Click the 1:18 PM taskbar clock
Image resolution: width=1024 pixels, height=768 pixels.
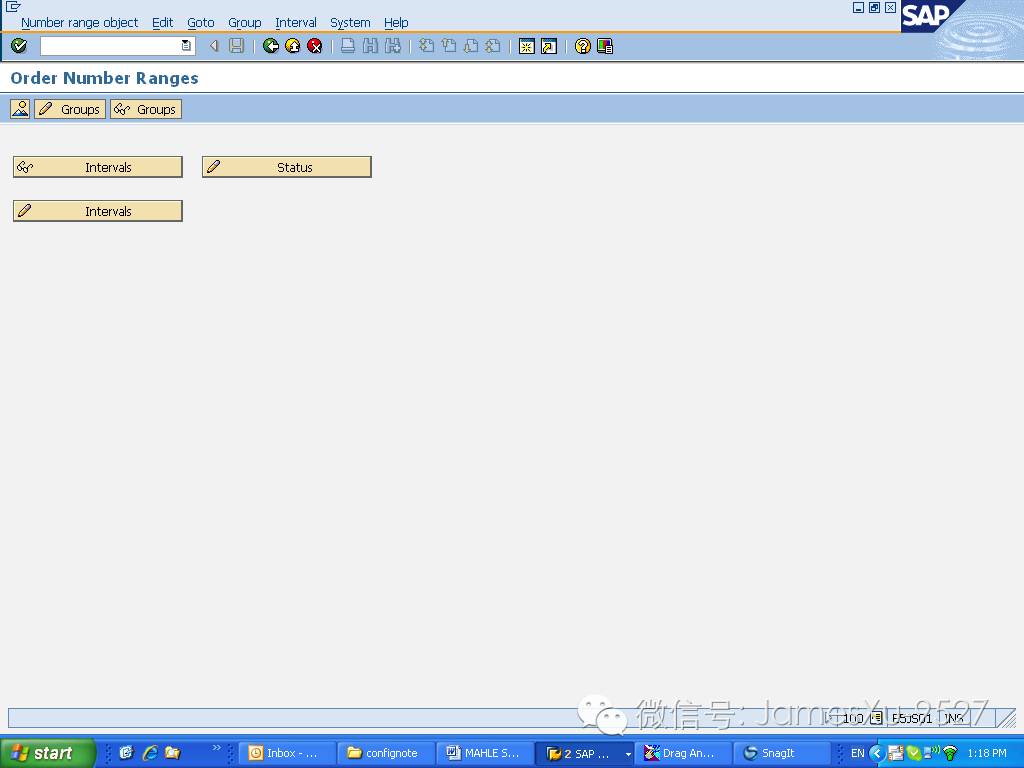[987, 753]
